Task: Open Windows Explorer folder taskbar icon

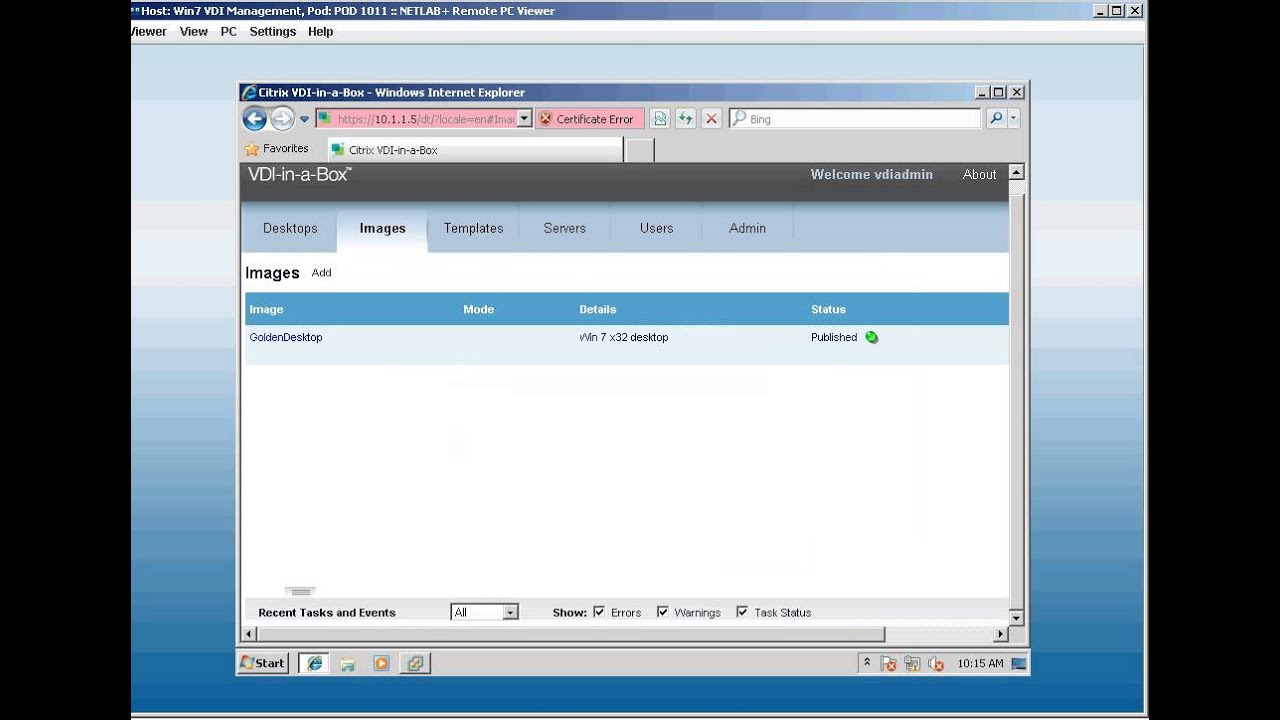Action: pyautogui.click(x=348, y=663)
